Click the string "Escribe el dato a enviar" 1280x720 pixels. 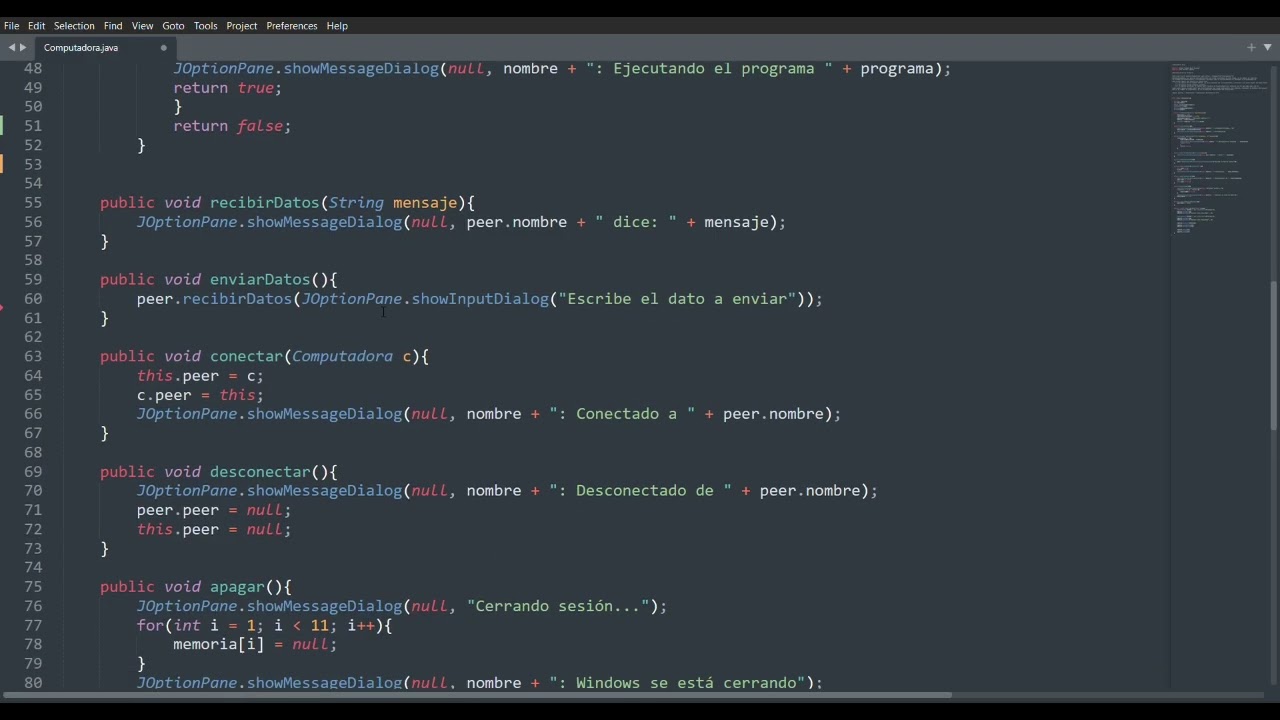point(677,299)
